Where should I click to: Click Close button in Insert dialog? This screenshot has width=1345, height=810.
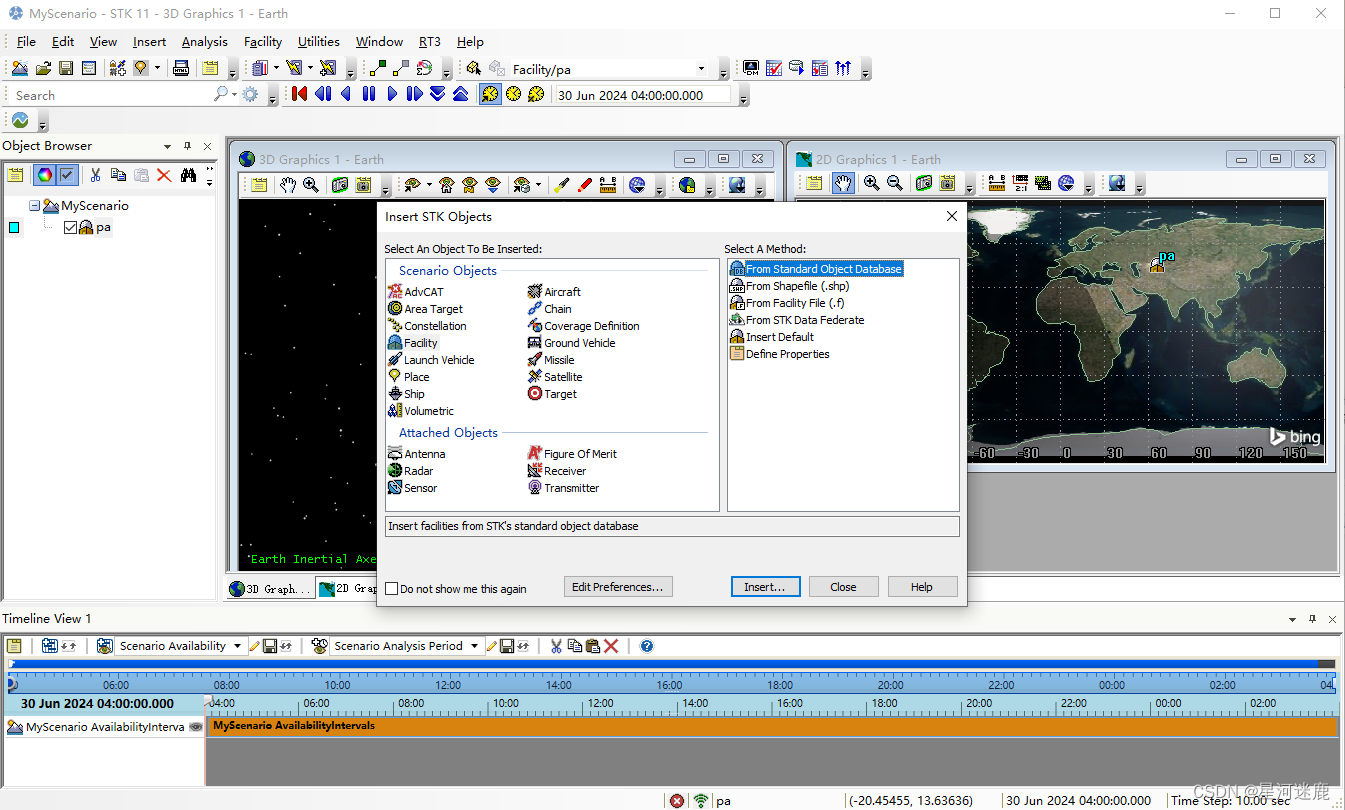(x=843, y=587)
